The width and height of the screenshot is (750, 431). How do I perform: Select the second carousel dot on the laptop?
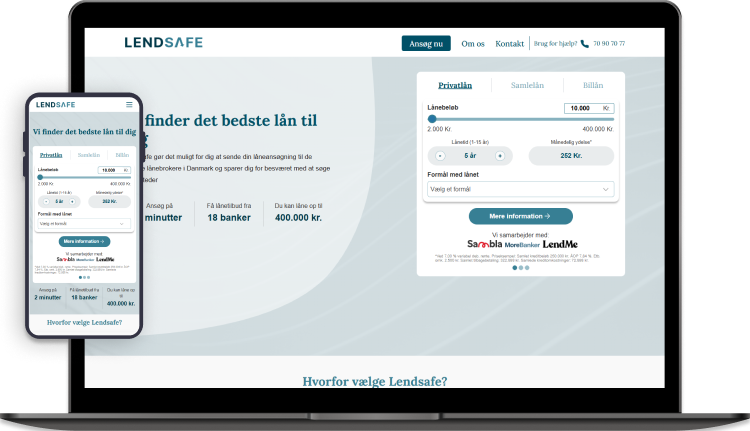[x=521, y=268]
